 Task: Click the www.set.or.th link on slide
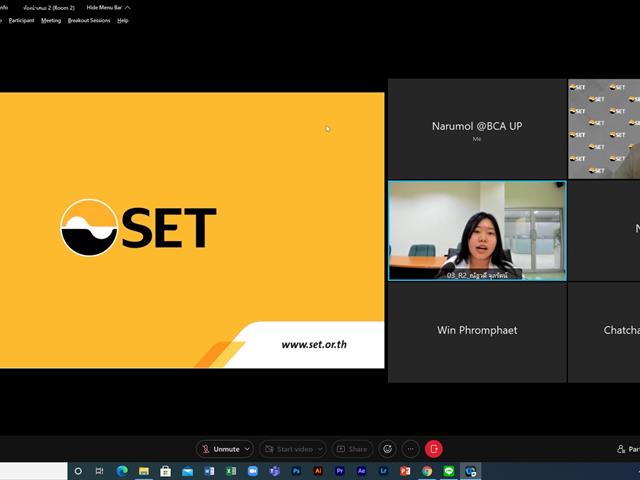pyautogui.click(x=314, y=344)
